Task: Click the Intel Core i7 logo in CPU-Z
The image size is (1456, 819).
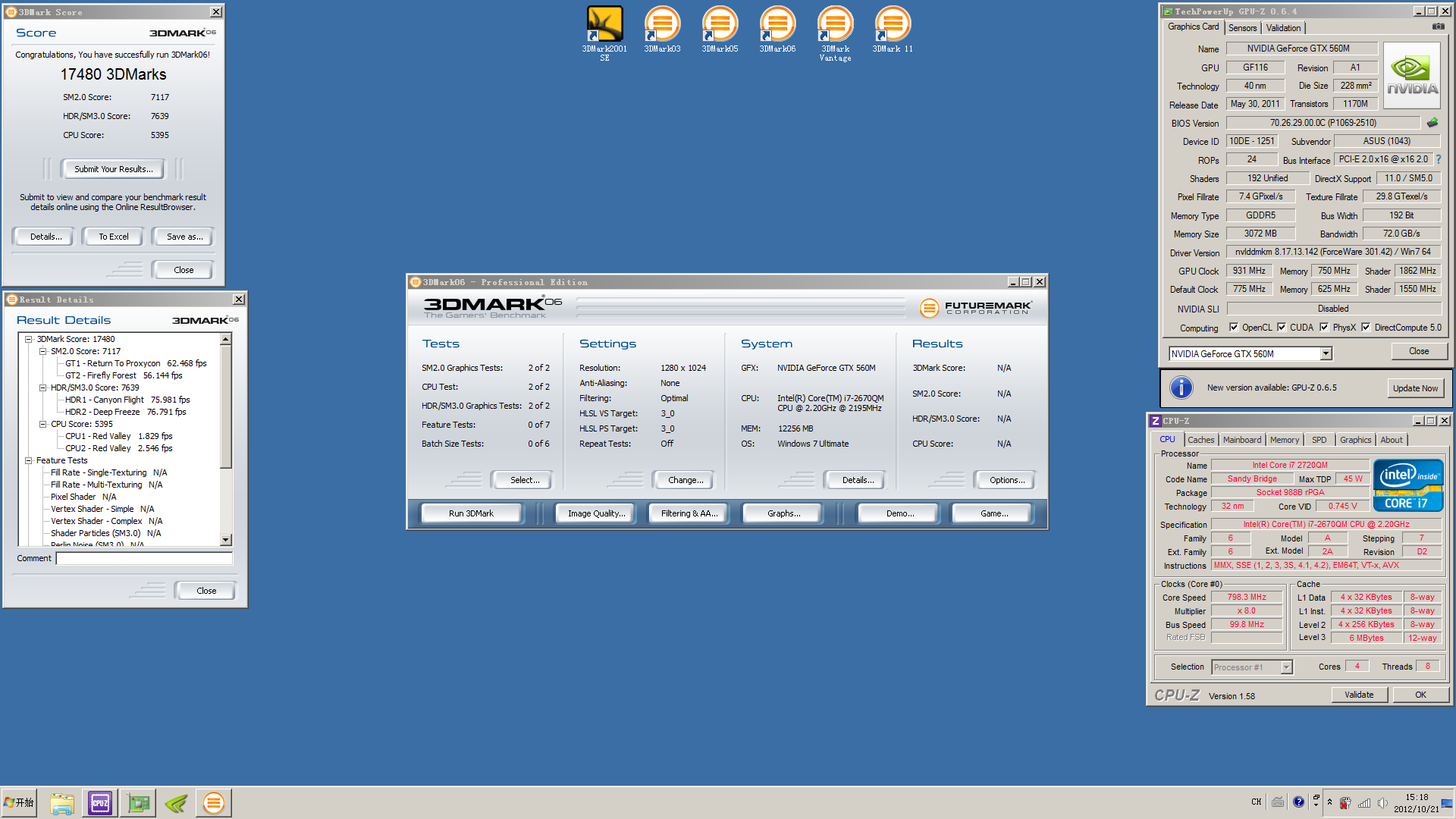Action: tap(1408, 486)
